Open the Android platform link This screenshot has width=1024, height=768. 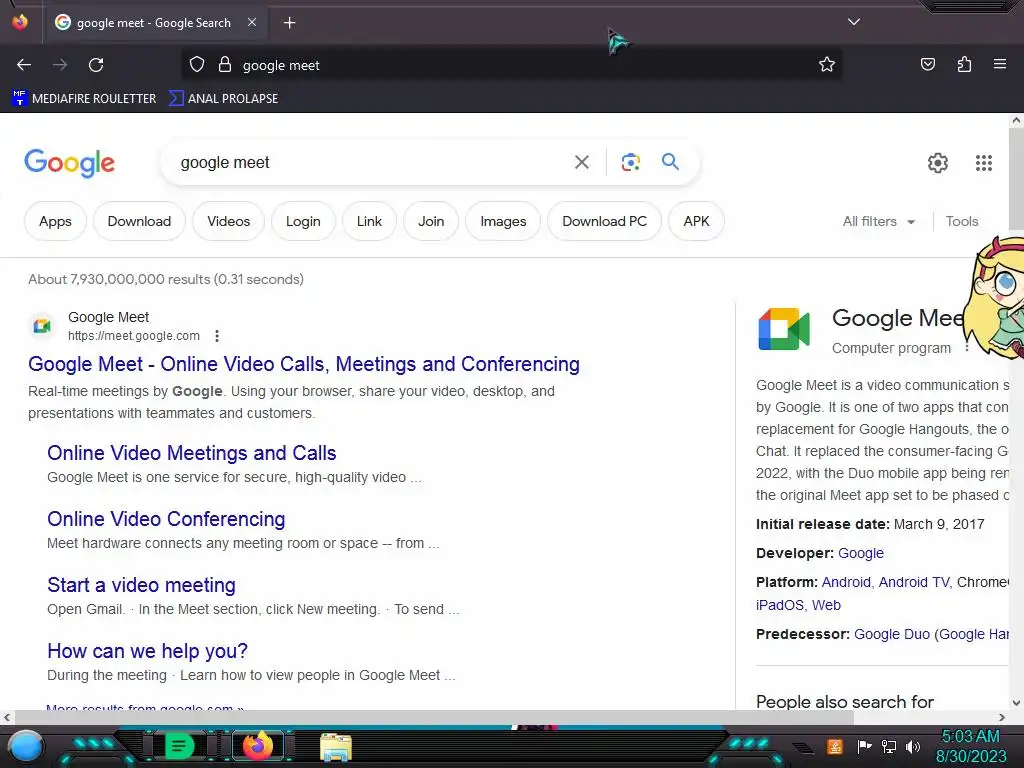pyautogui.click(x=846, y=582)
